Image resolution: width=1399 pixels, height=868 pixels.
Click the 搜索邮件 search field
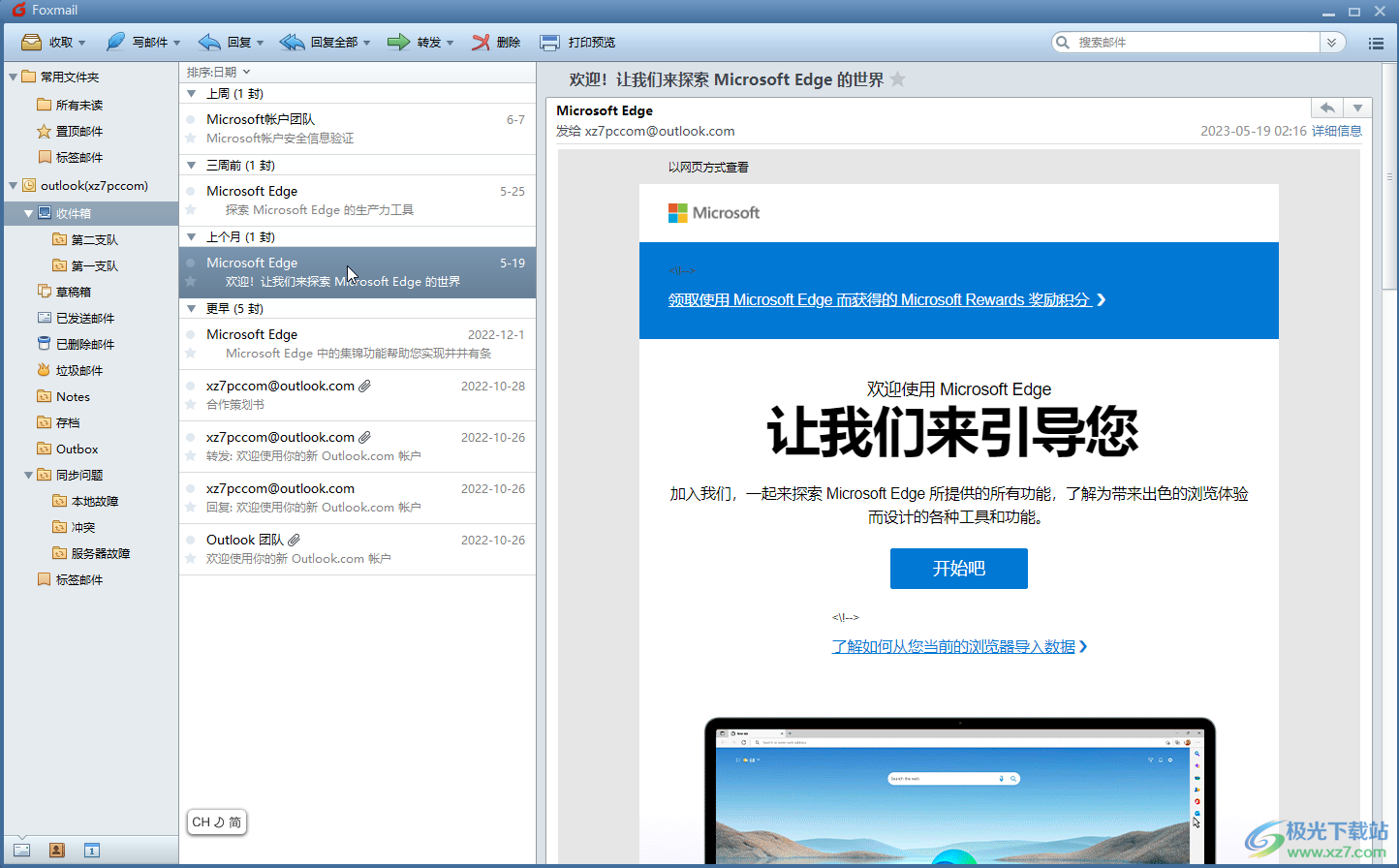(1197, 43)
